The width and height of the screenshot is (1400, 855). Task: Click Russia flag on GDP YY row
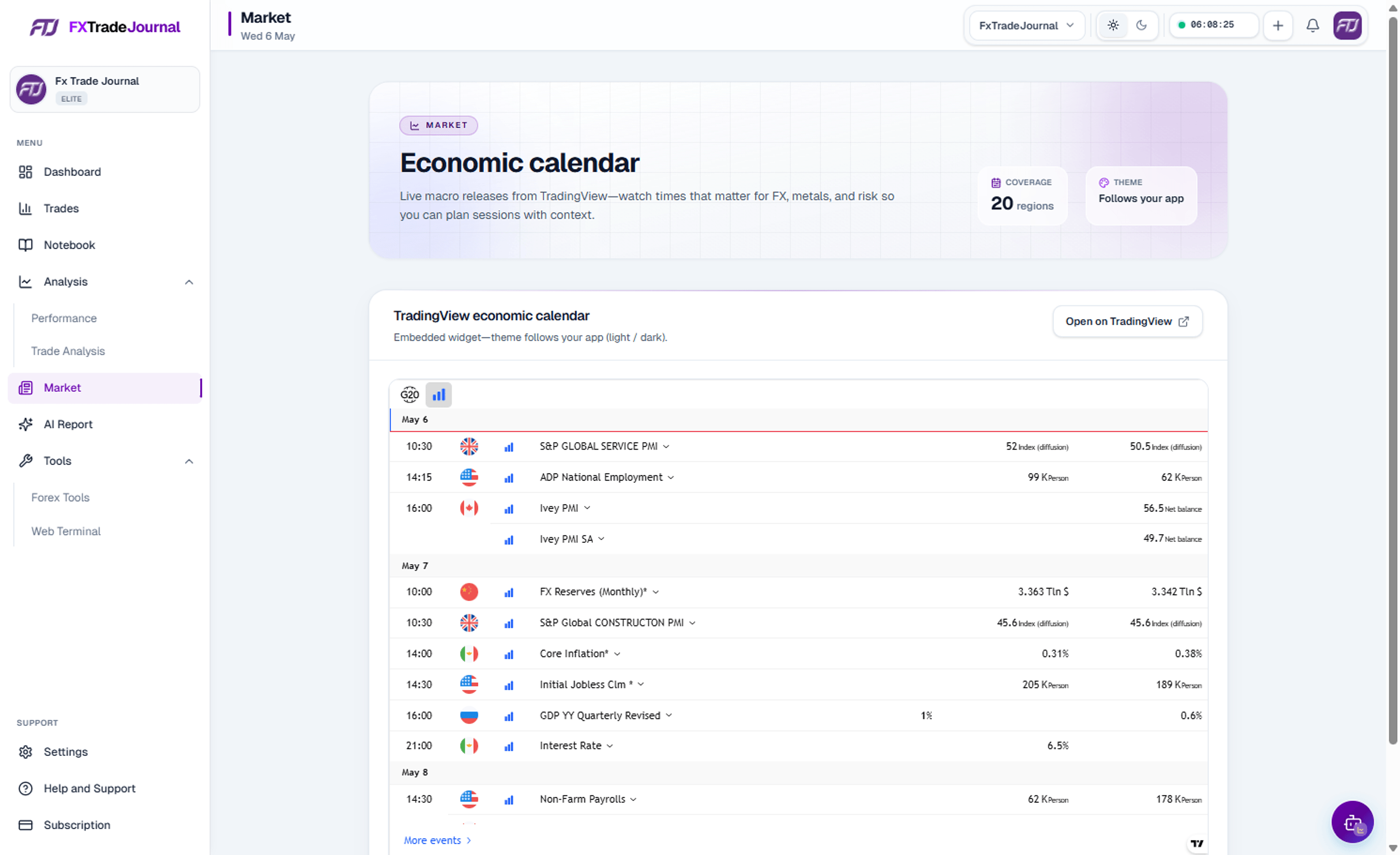(x=469, y=715)
